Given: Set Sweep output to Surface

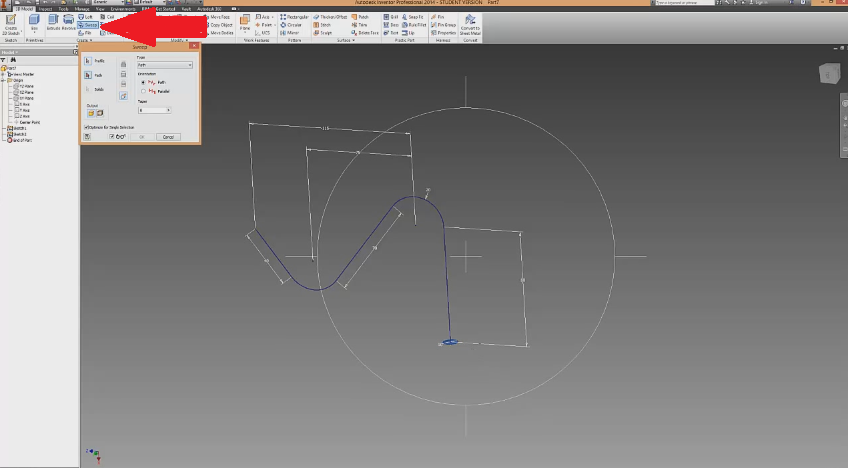Looking at the screenshot, I should pos(100,113).
